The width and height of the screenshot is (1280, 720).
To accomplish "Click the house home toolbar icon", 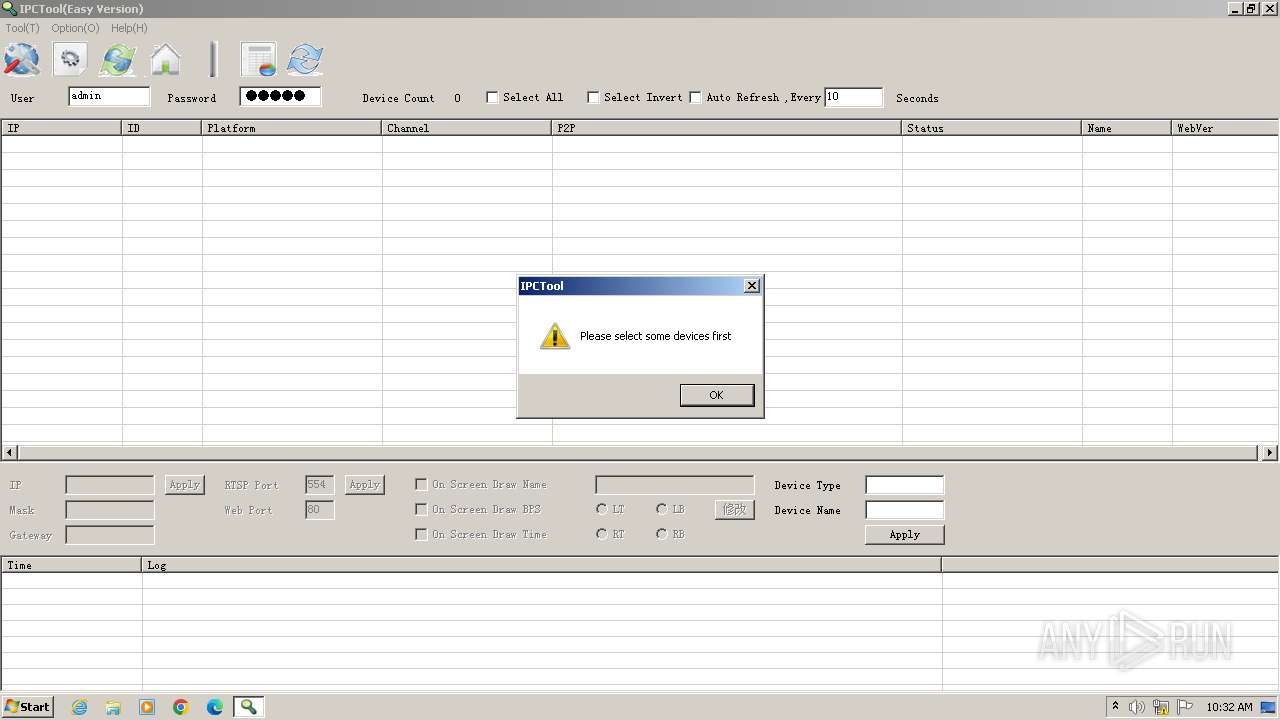I will click(165, 60).
